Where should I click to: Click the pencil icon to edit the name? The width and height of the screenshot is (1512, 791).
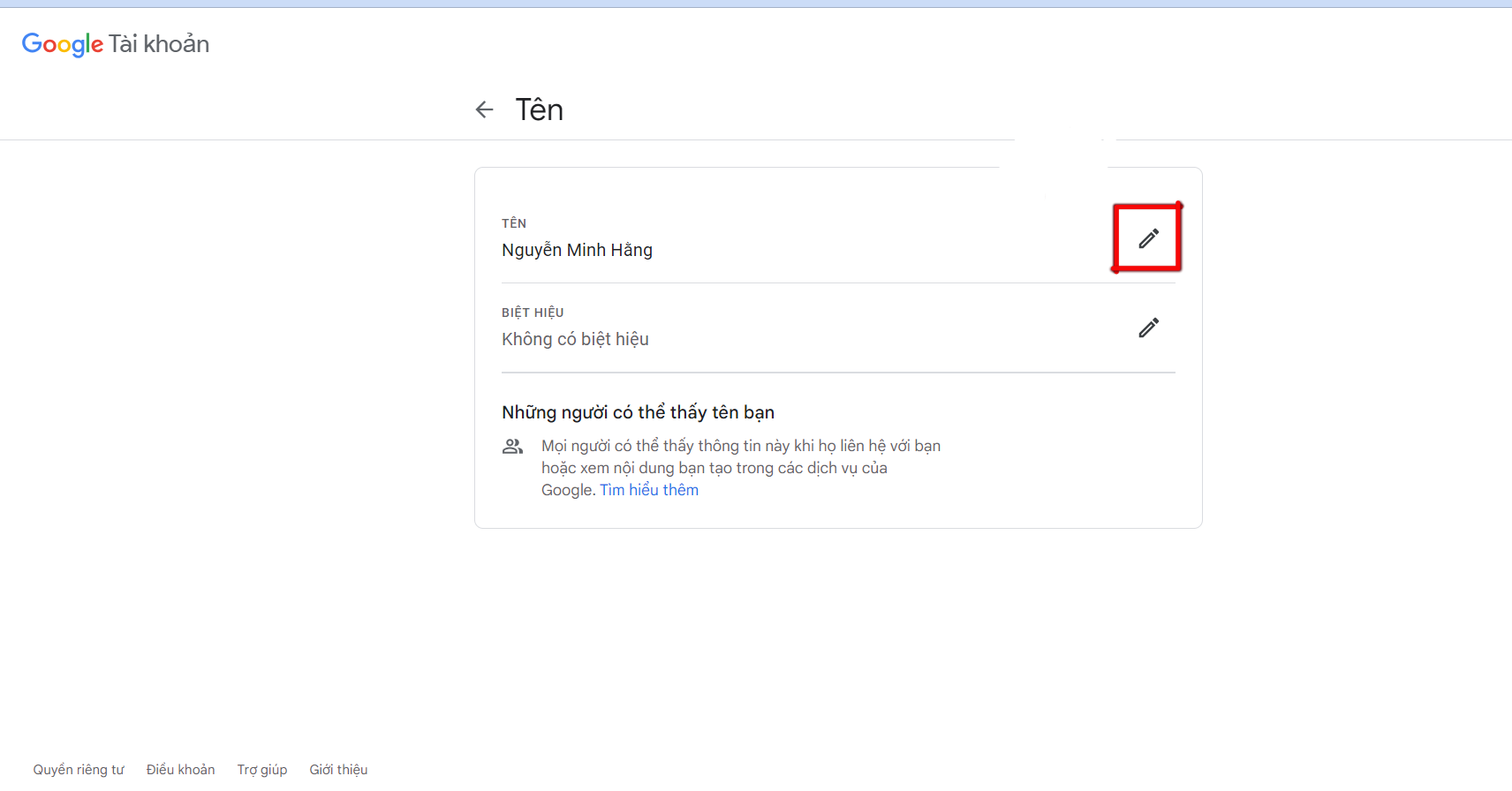[1148, 238]
